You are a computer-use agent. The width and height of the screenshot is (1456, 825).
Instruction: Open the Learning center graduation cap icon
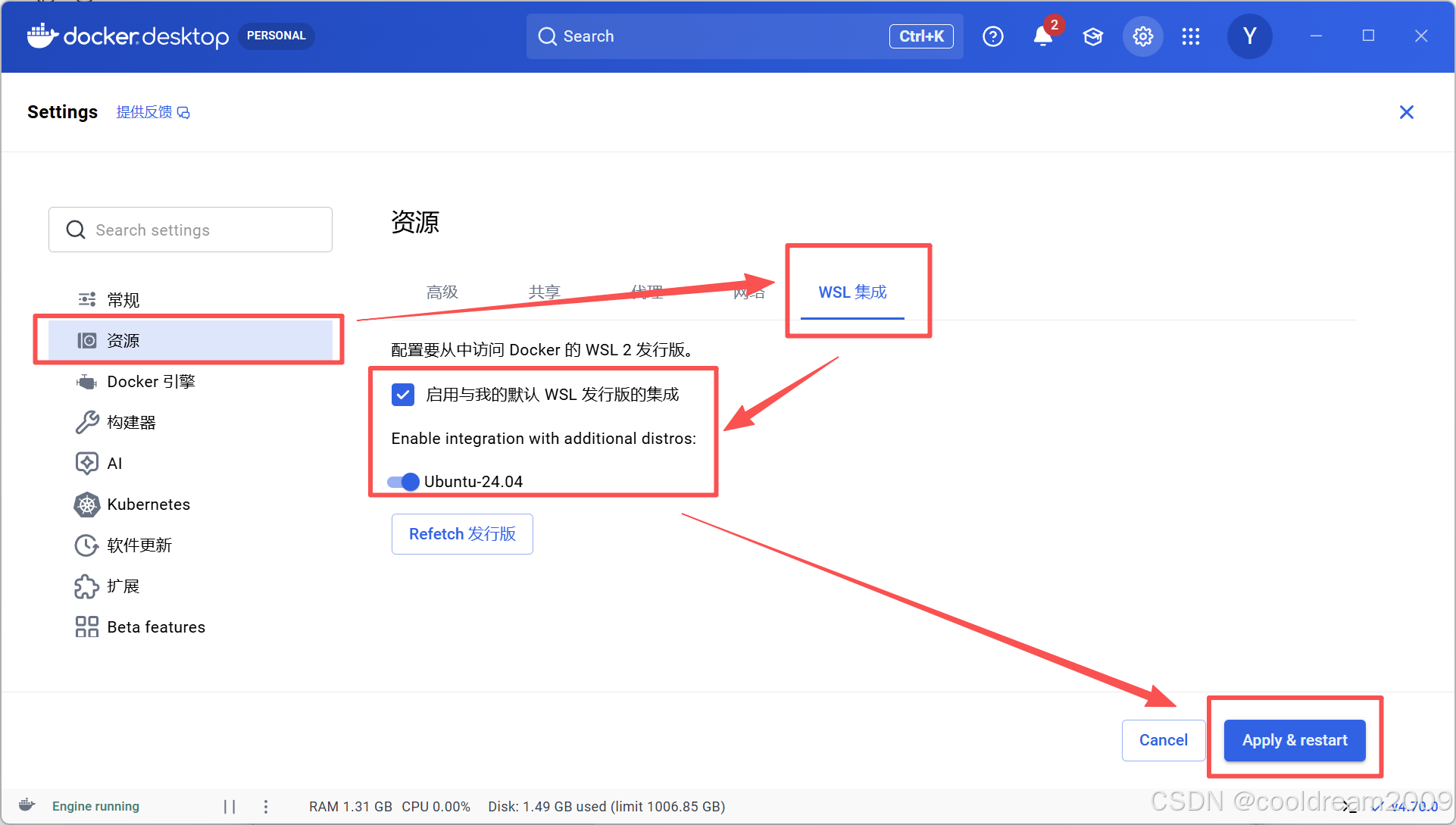(1092, 36)
